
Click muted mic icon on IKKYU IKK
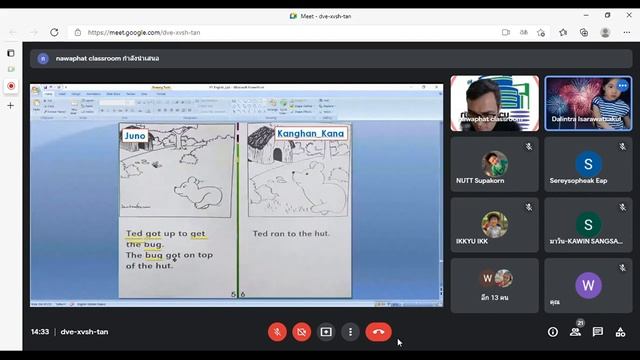(529, 207)
